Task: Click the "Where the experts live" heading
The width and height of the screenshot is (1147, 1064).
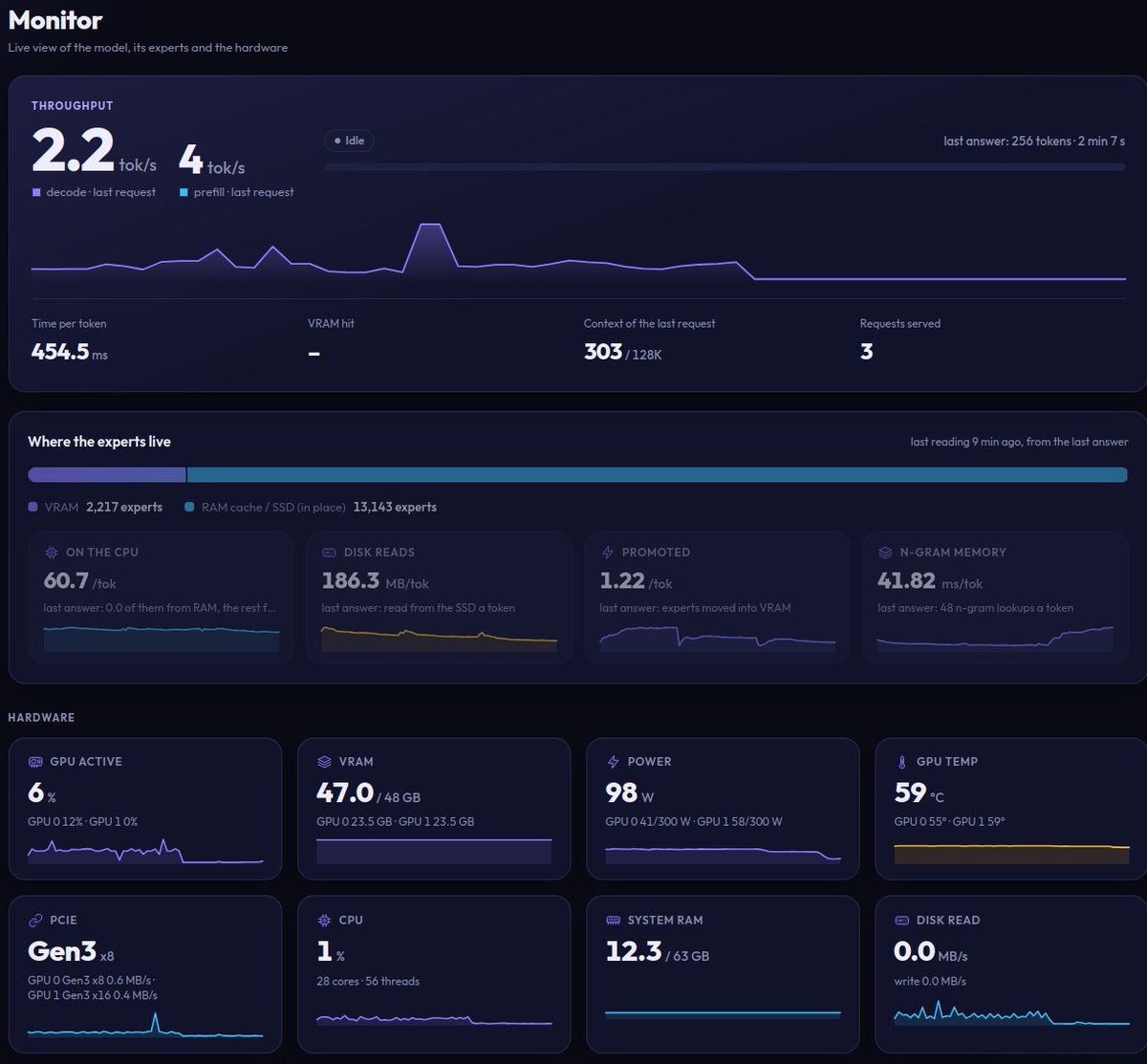Action: click(99, 442)
